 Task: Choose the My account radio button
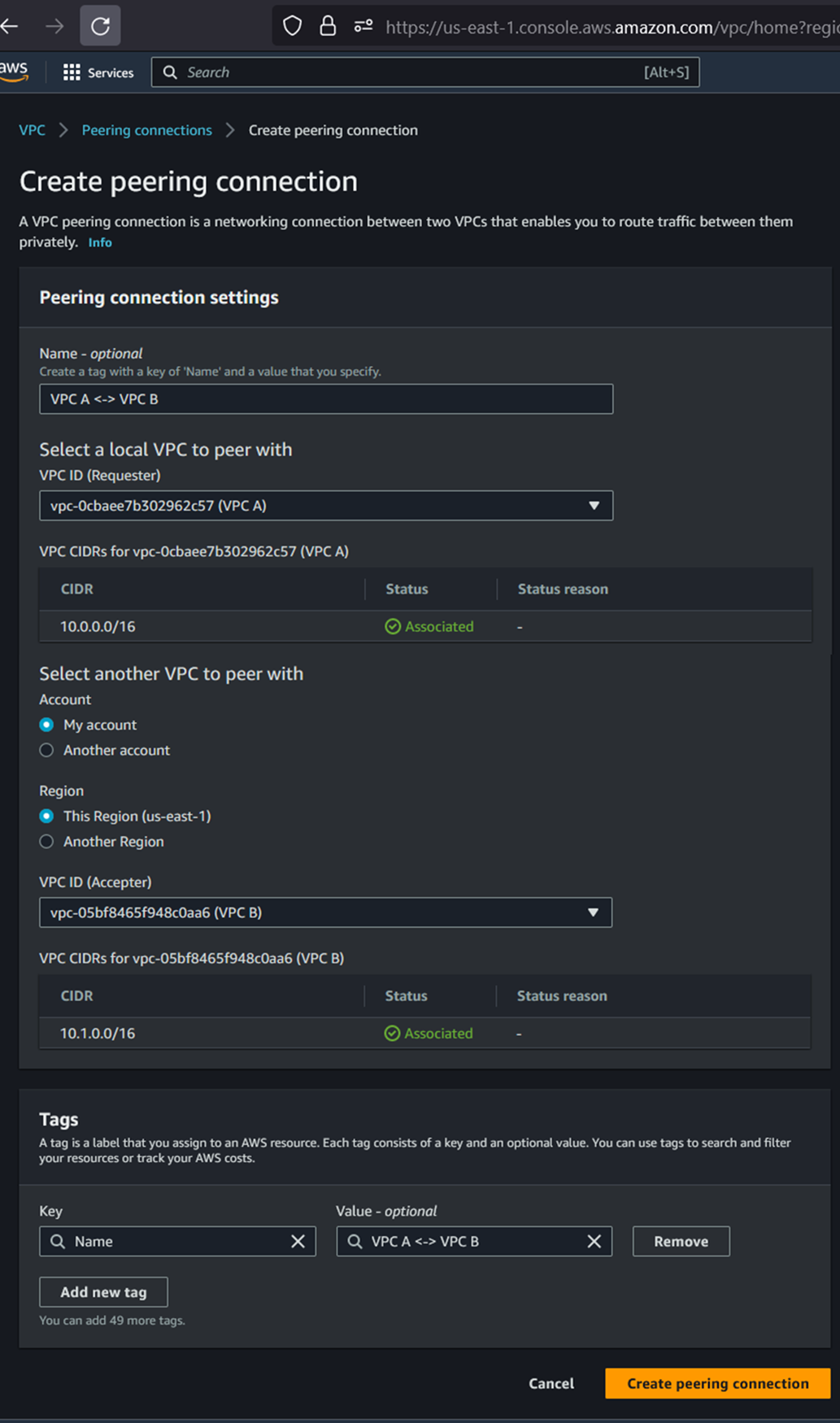click(x=47, y=725)
